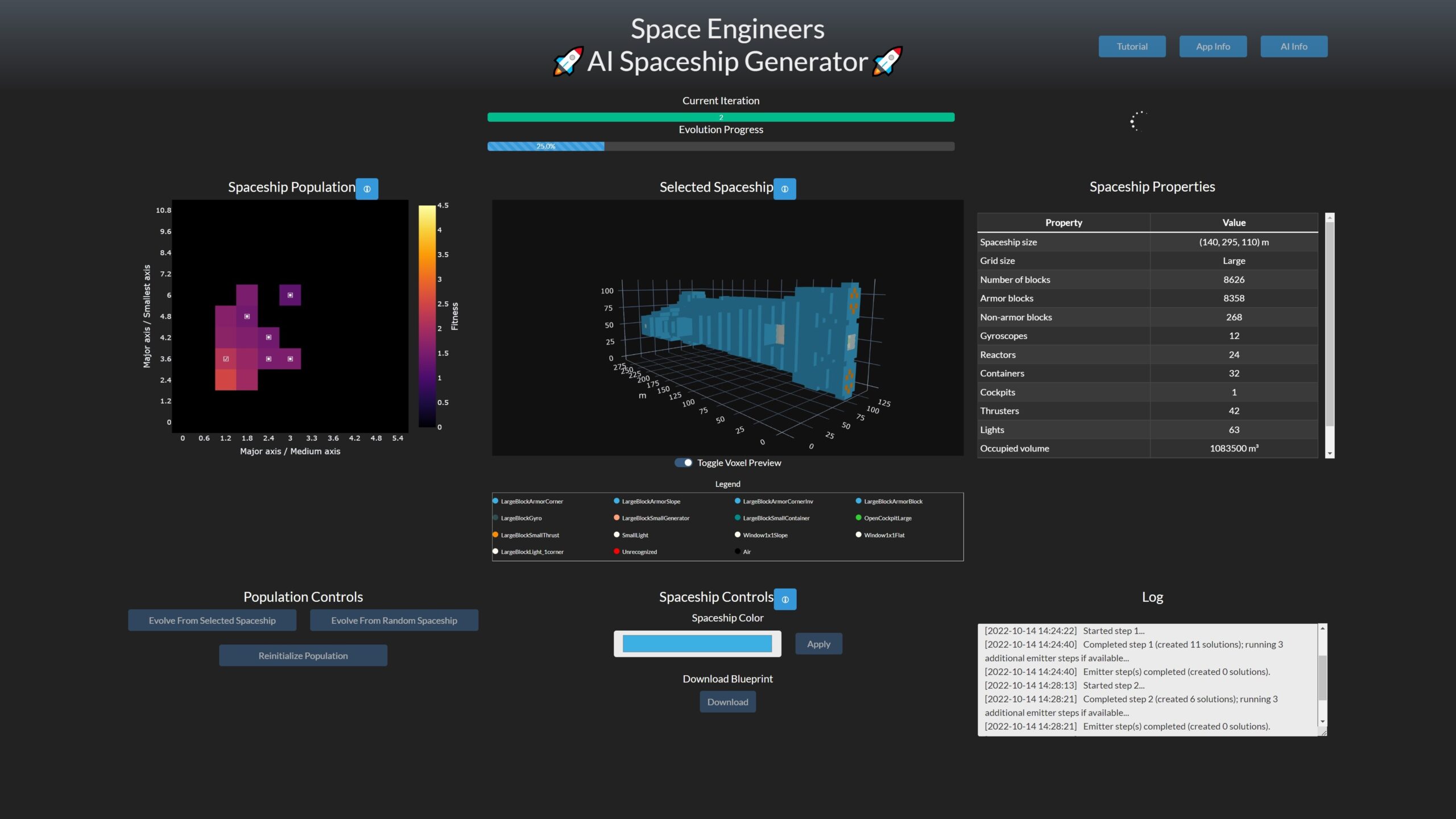Image resolution: width=1456 pixels, height=819 pixels.
Task: Toggle the Voxel Preview switch
Action: click(683, 462)
